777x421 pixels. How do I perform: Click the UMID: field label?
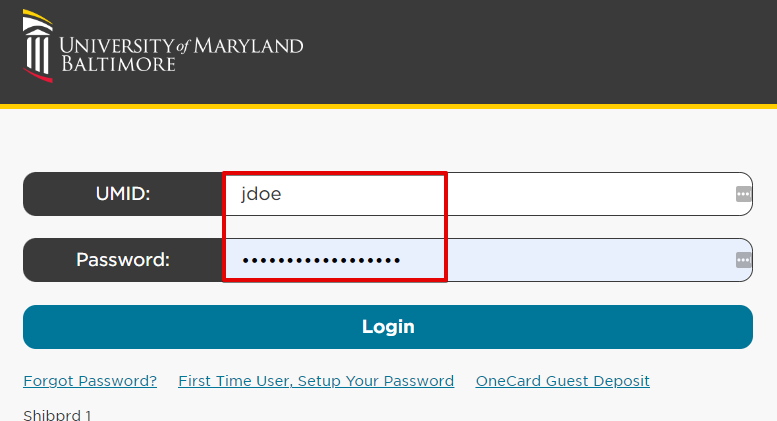tap(122, 194)
